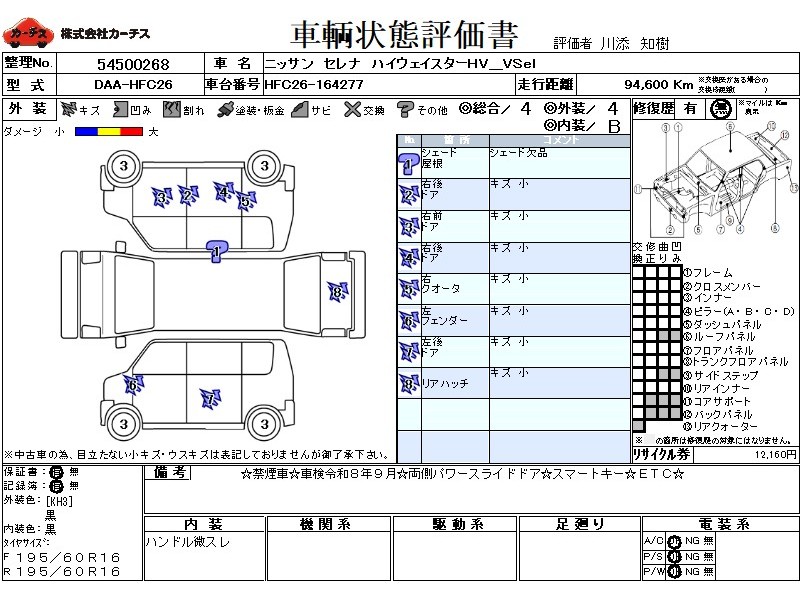Screen dimensions: 800x600
Task: Click the 車輌状態評価書 document title
Action: pyautogui.click(x=404, y=35)
